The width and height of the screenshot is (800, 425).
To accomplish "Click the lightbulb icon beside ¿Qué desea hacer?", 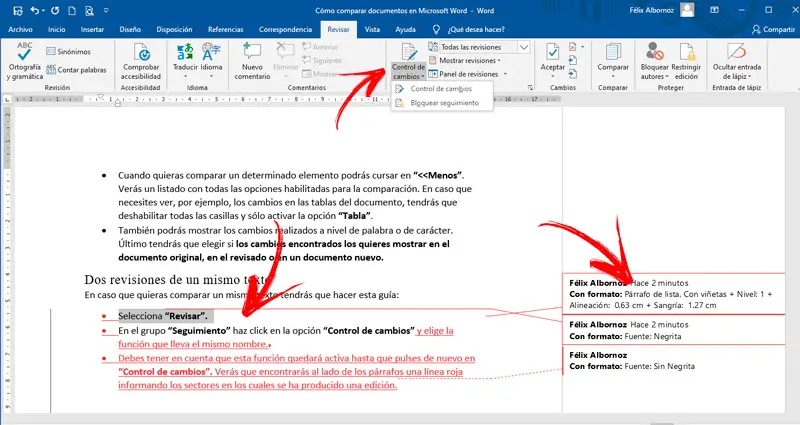I will 436,30.
